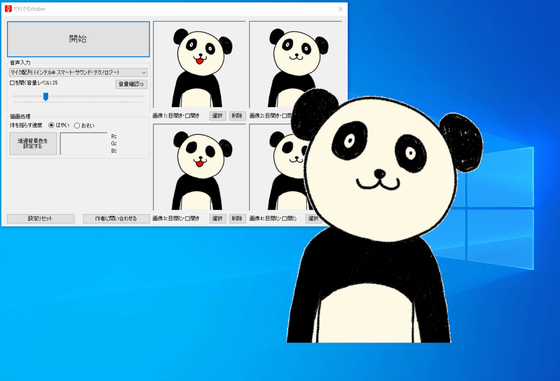The image size is (560, 381).
Task: Open the microphone input device dropdown
Action: click(x=78, y=72)
